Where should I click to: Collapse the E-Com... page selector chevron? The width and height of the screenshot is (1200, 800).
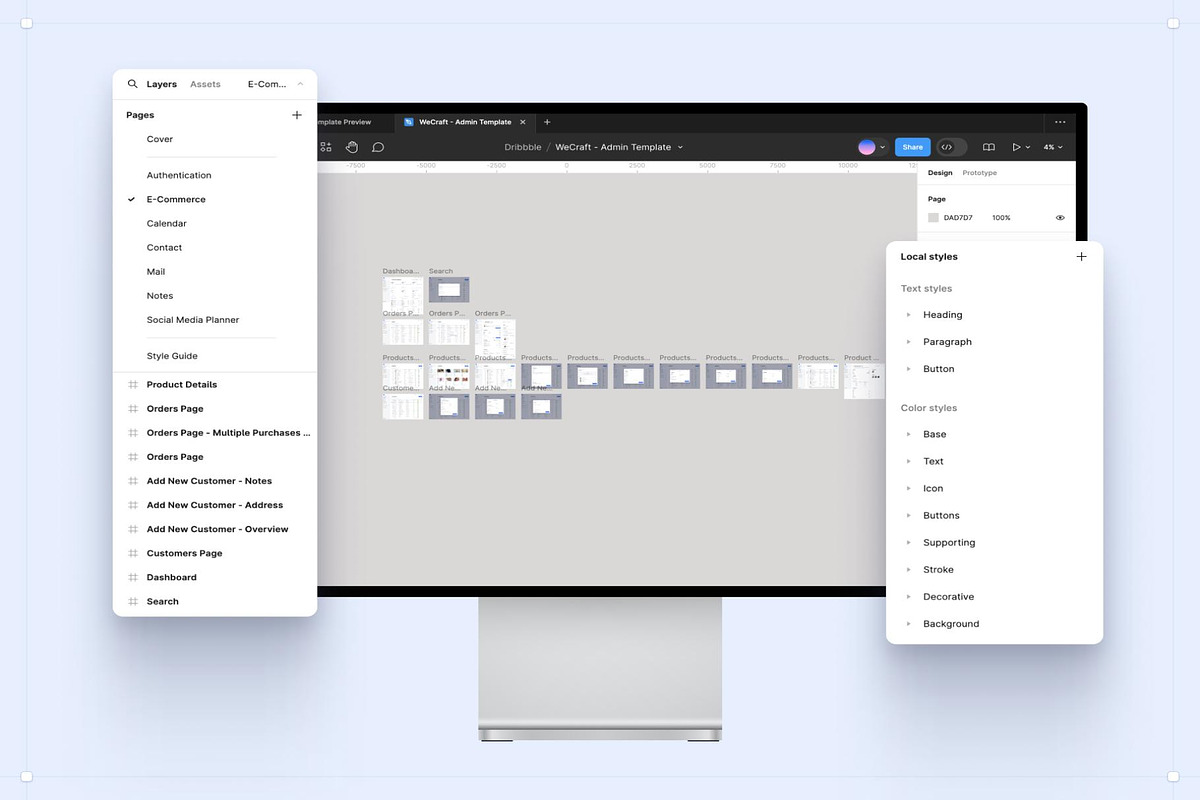click(x=300, y=84)
